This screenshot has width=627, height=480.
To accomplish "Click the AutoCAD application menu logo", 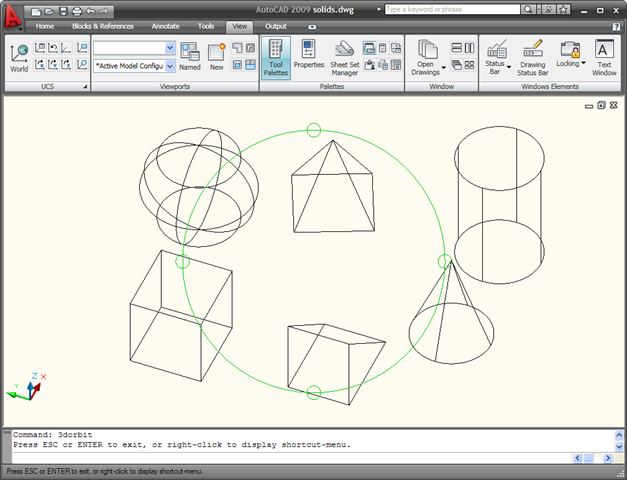I will pos(13,17).
